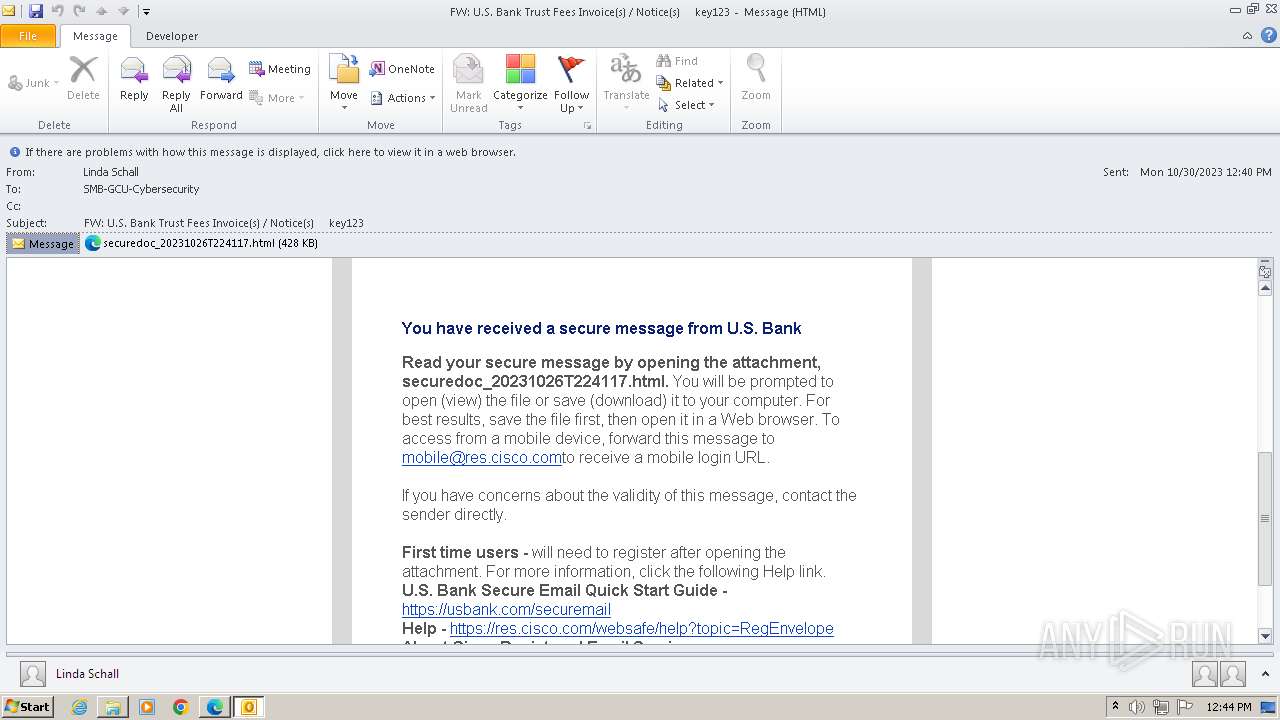
Task: Click the Windows Start button
Action: click(x=27, y=707)
